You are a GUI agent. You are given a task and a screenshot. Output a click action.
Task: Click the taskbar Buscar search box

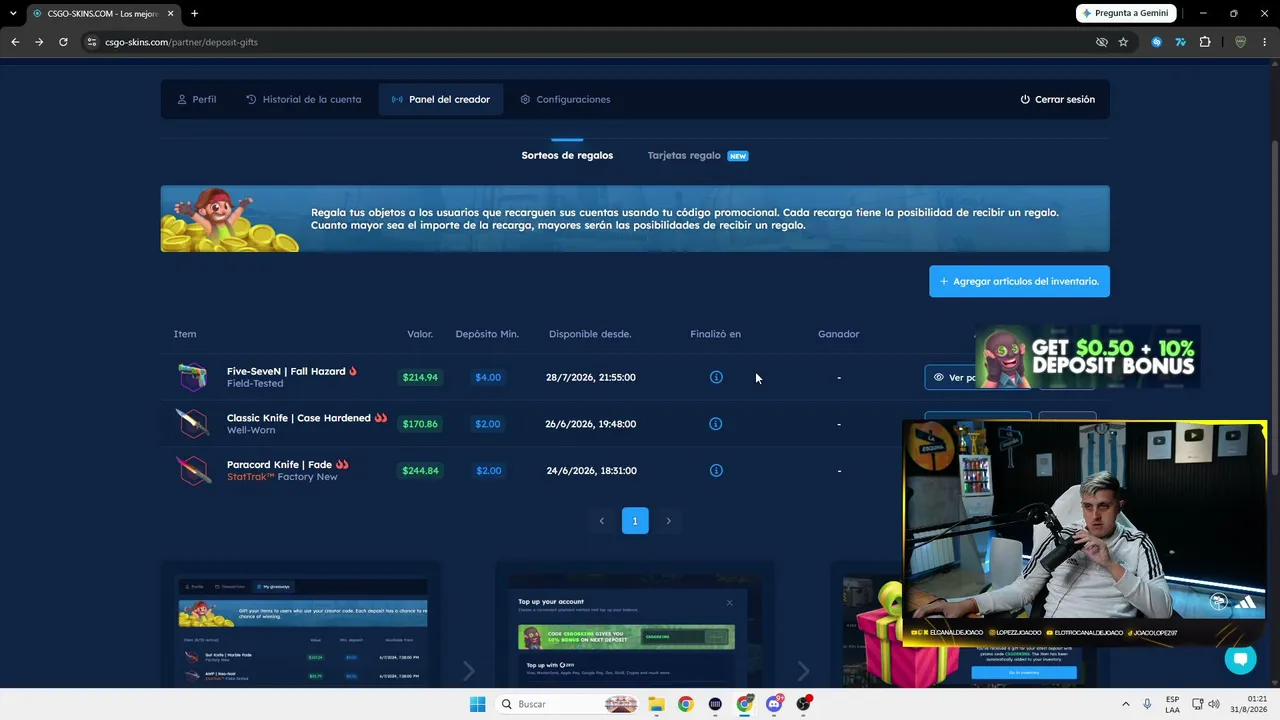567,704
